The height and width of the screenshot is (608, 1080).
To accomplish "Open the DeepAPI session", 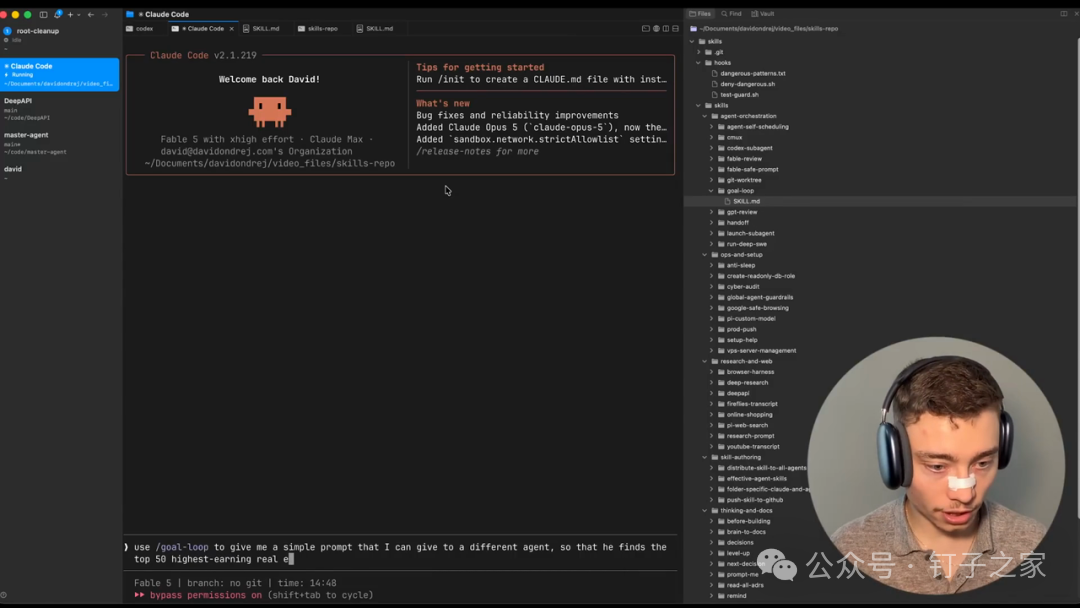I will click(x=60, y=109).
